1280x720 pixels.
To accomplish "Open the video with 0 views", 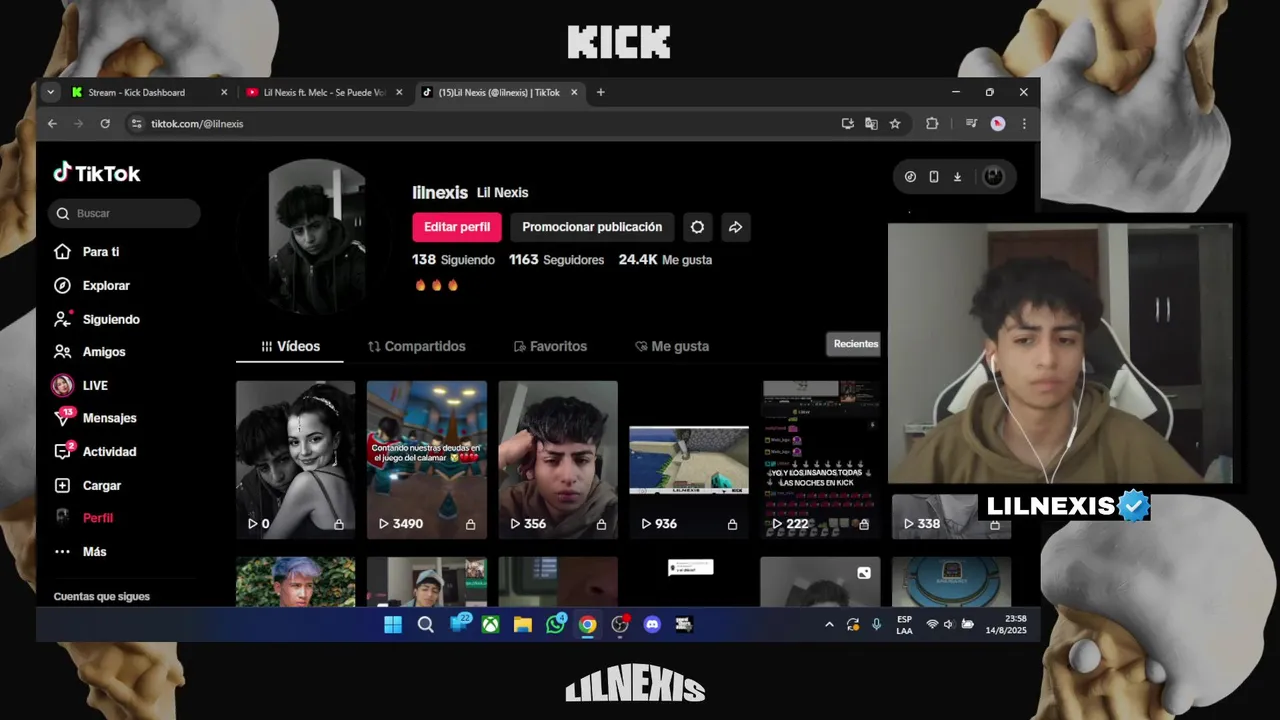I will coord(295,459).
